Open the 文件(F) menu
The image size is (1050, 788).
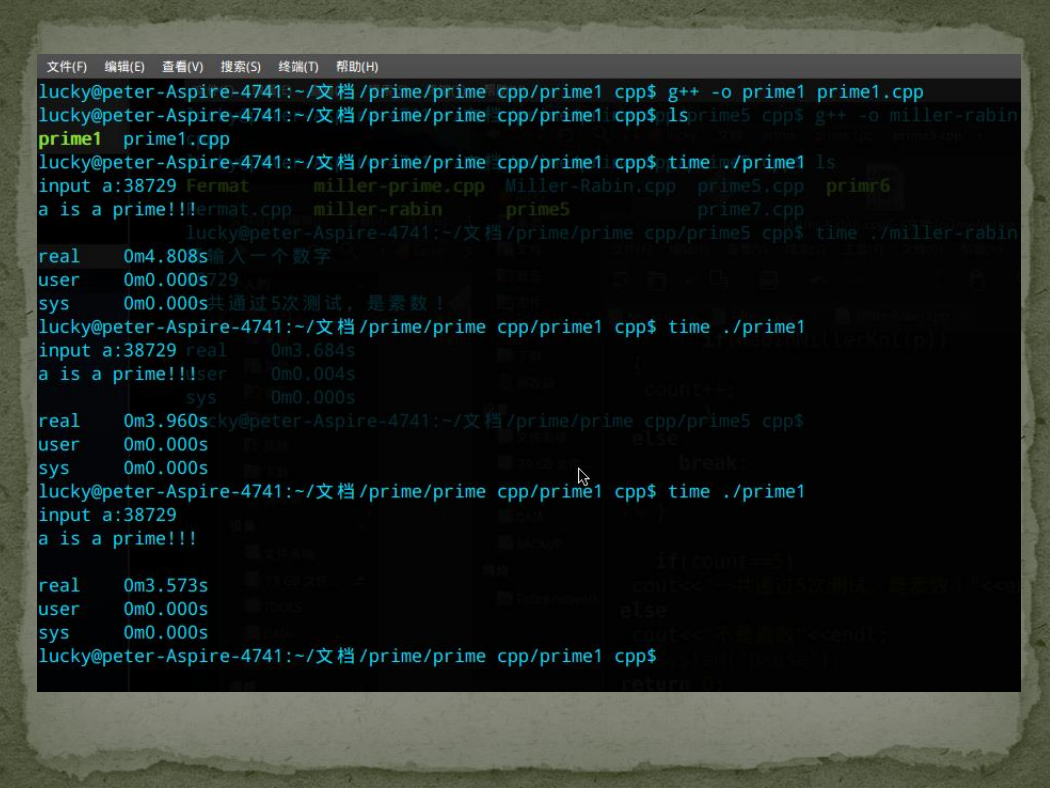[67, 67]
